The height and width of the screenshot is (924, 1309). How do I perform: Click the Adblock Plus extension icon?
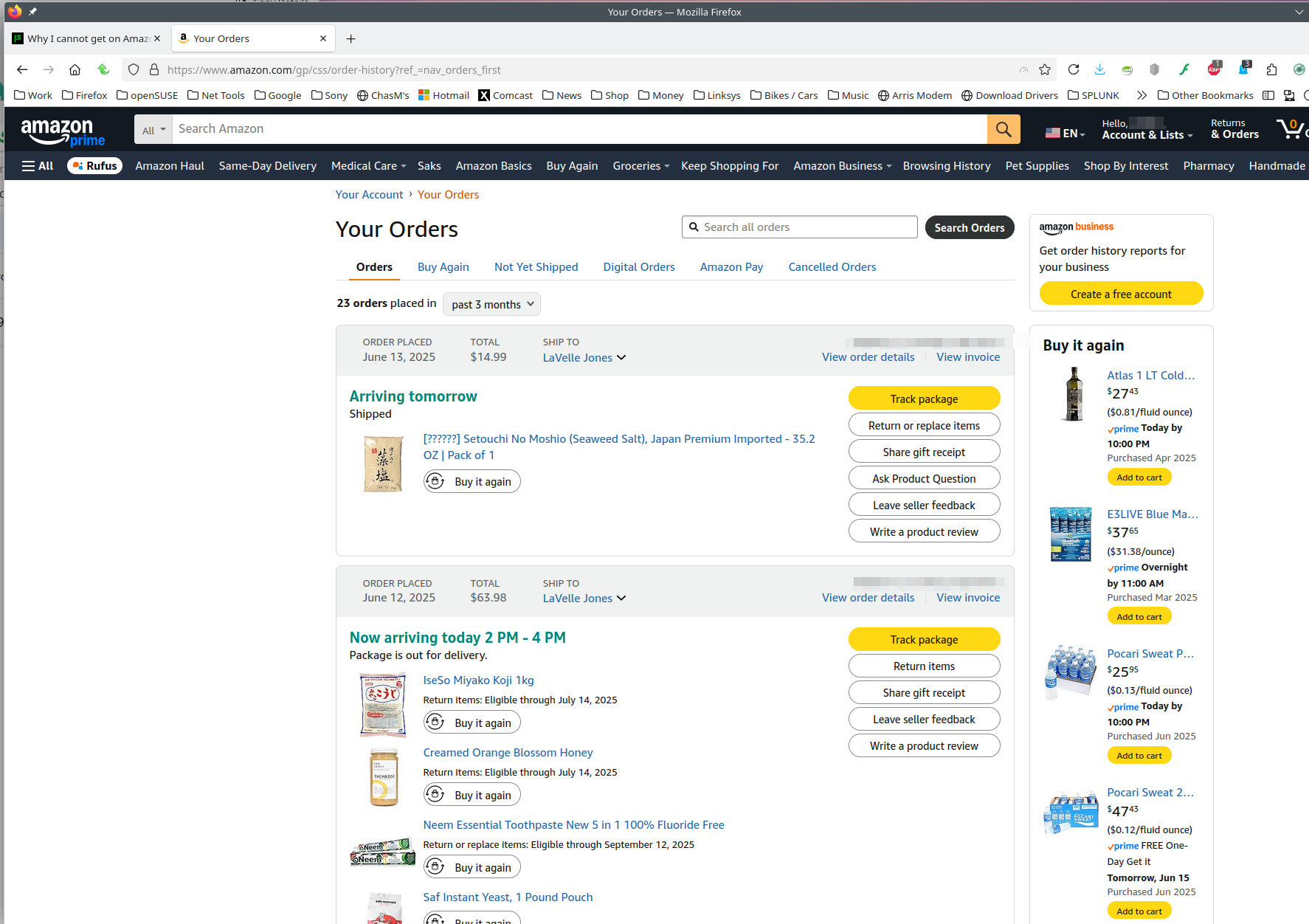coord(1214,69)
